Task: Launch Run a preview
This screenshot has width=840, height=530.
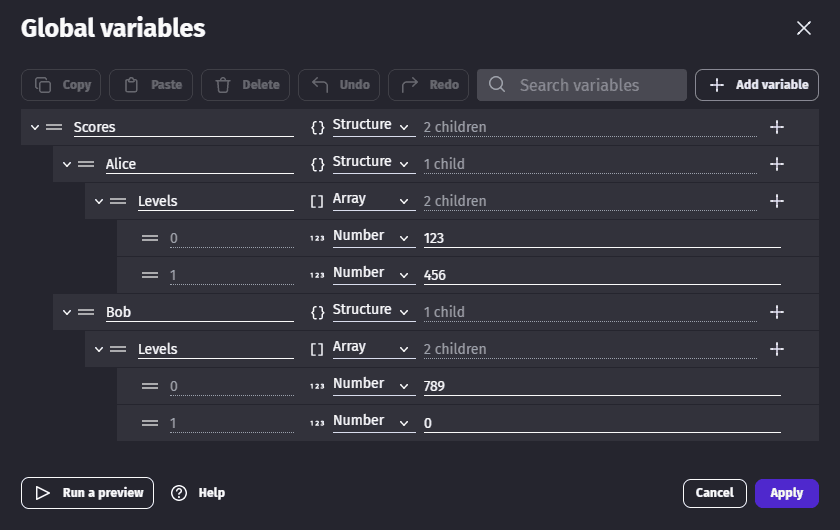Action: pos(87,493)
